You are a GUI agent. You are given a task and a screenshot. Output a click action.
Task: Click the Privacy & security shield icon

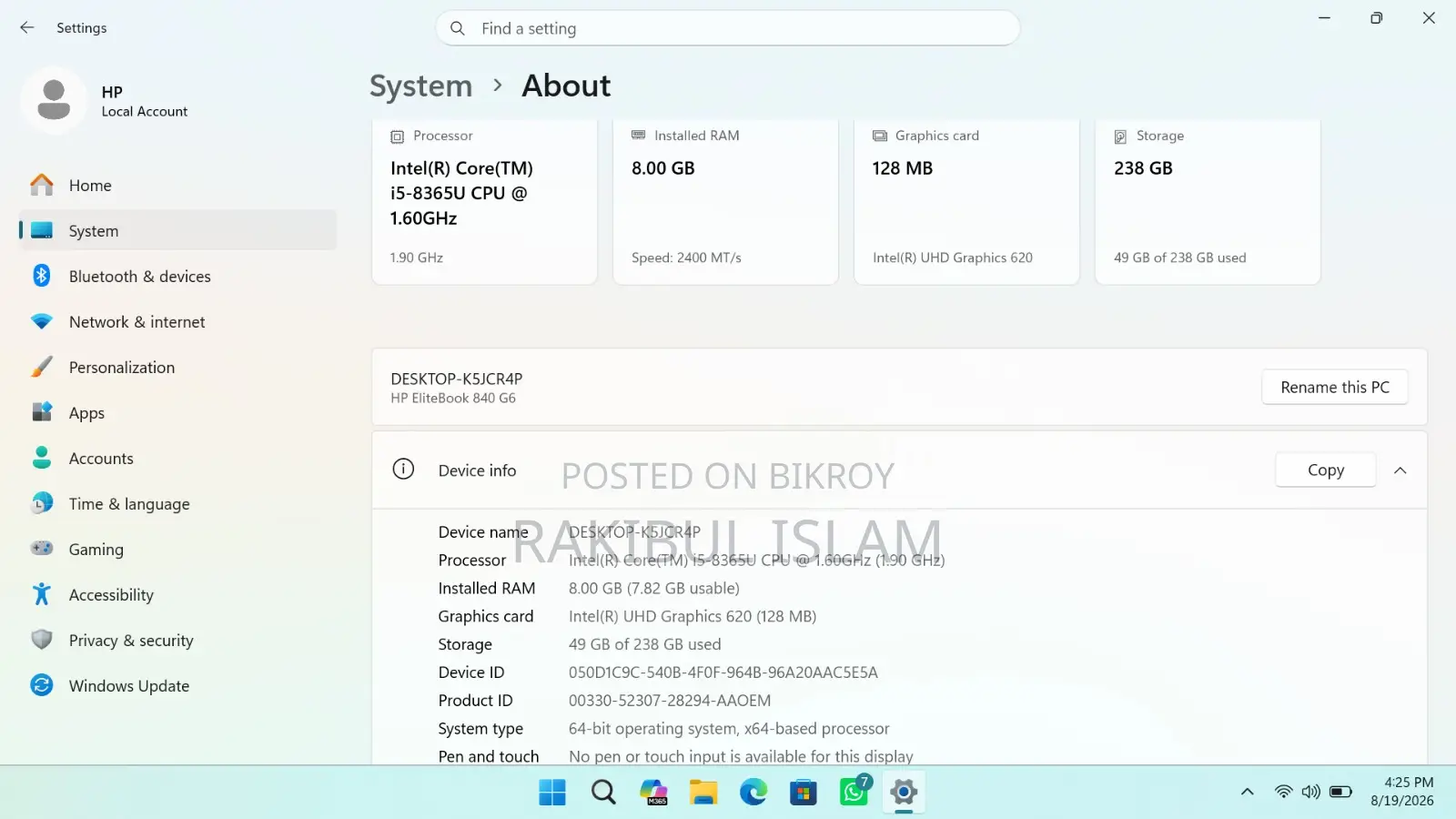pyautogui.click(x=42, y=640)
